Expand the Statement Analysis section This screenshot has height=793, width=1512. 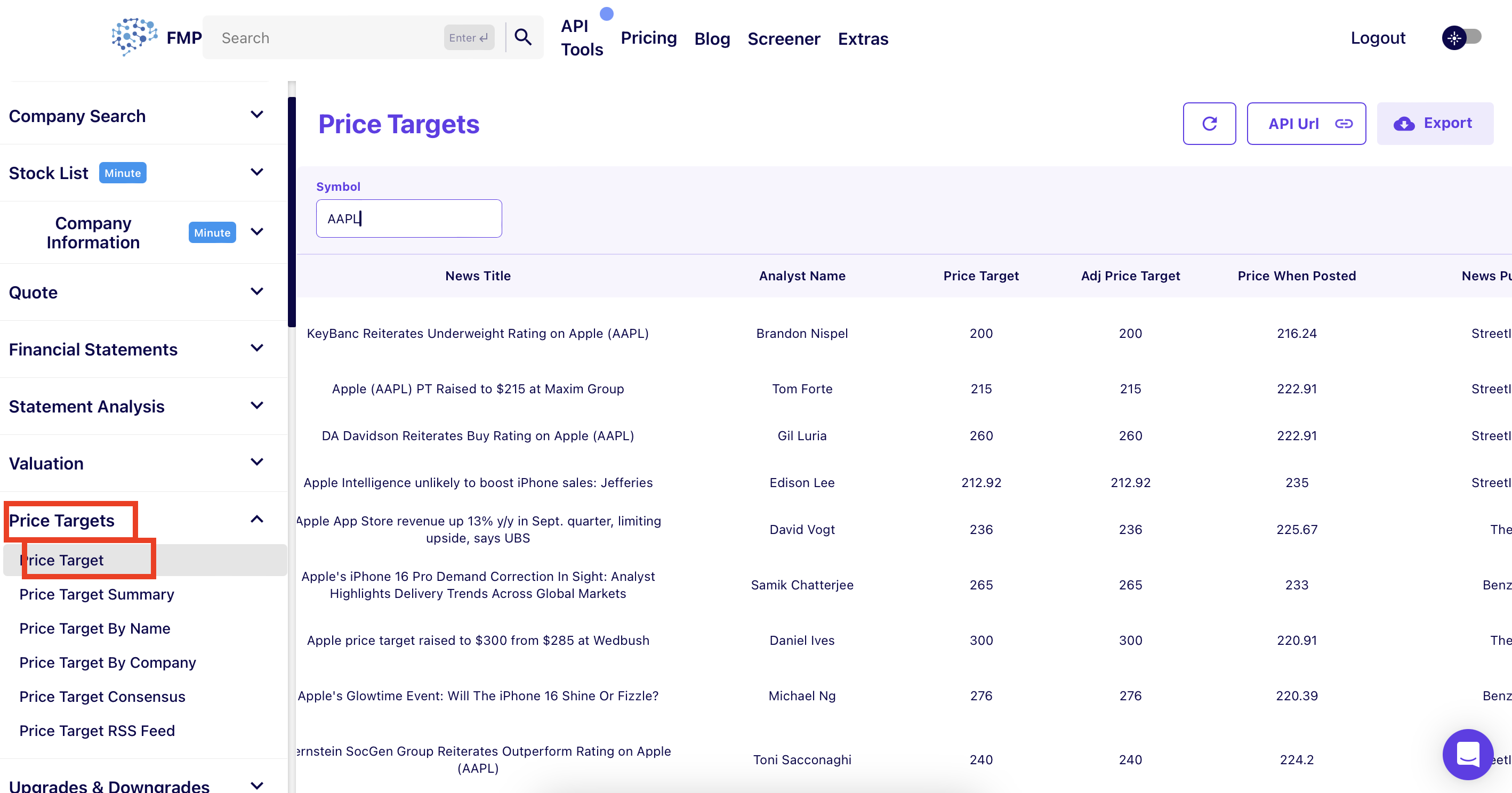tap(256, 406)
